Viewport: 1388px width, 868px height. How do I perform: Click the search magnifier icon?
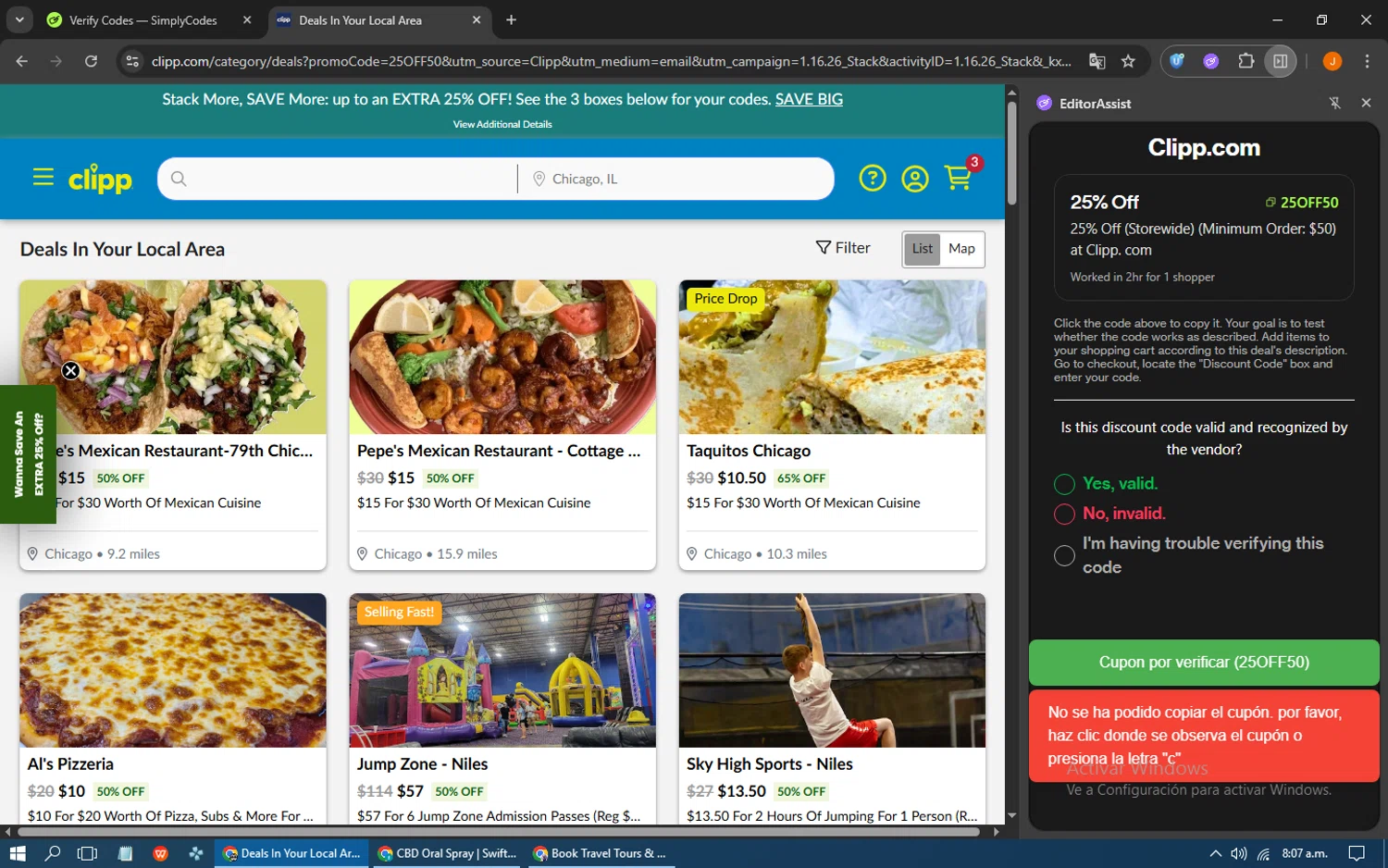click(179, 179)
